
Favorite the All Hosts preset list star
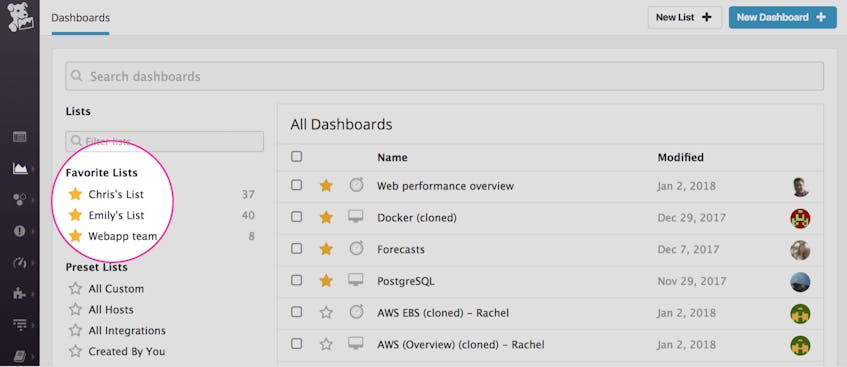(75, 310)
